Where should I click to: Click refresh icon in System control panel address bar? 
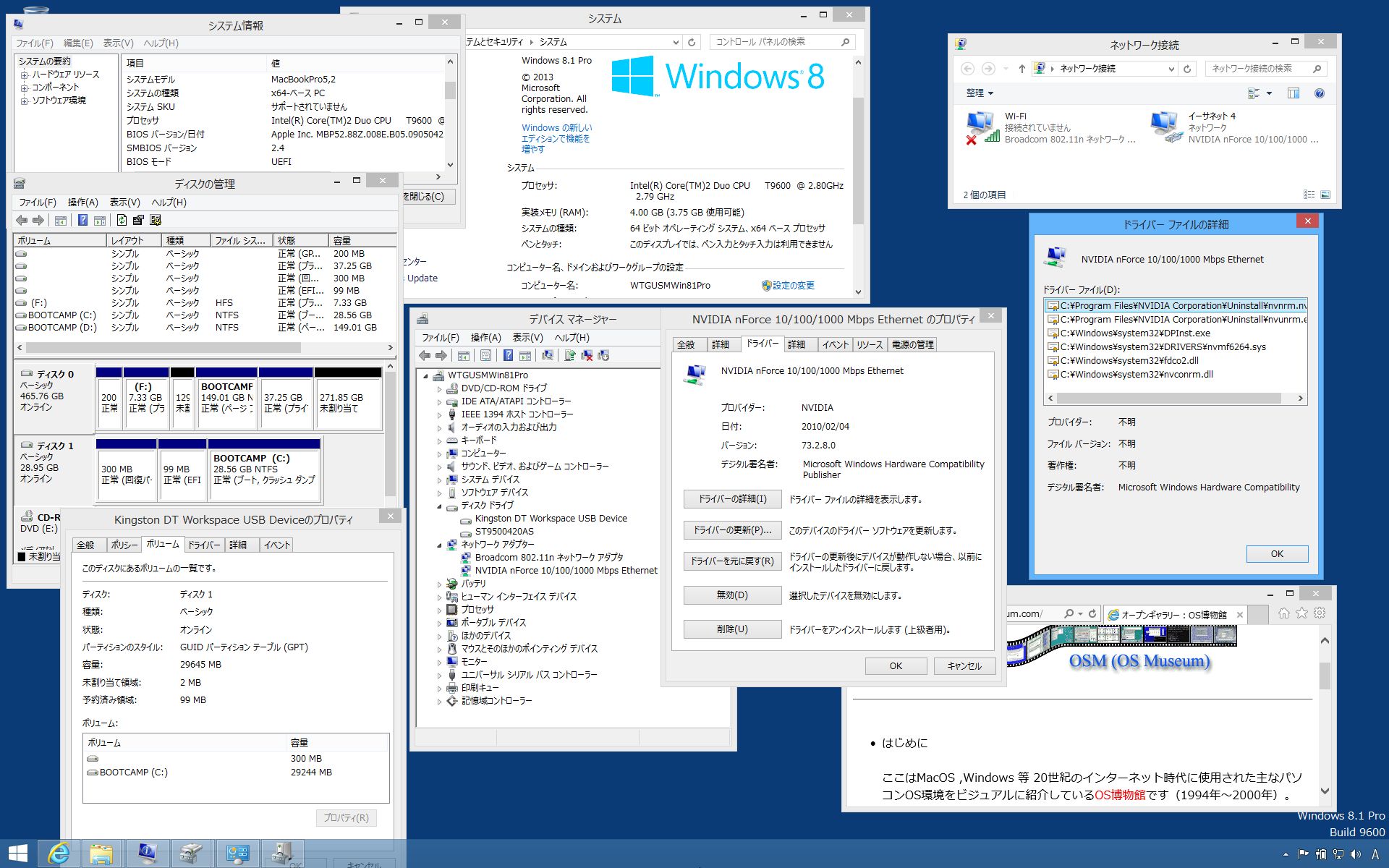coord(692,42)
